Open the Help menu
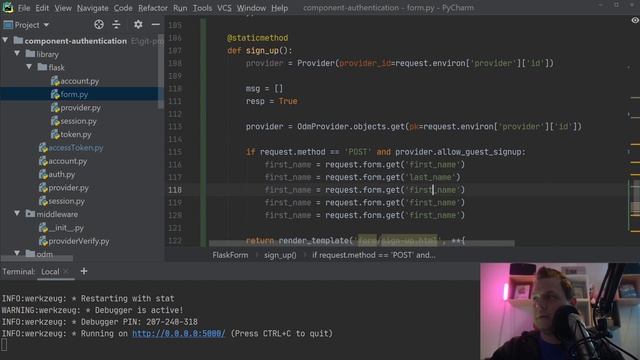The image size is (640, 360). (x=280, y=8)
